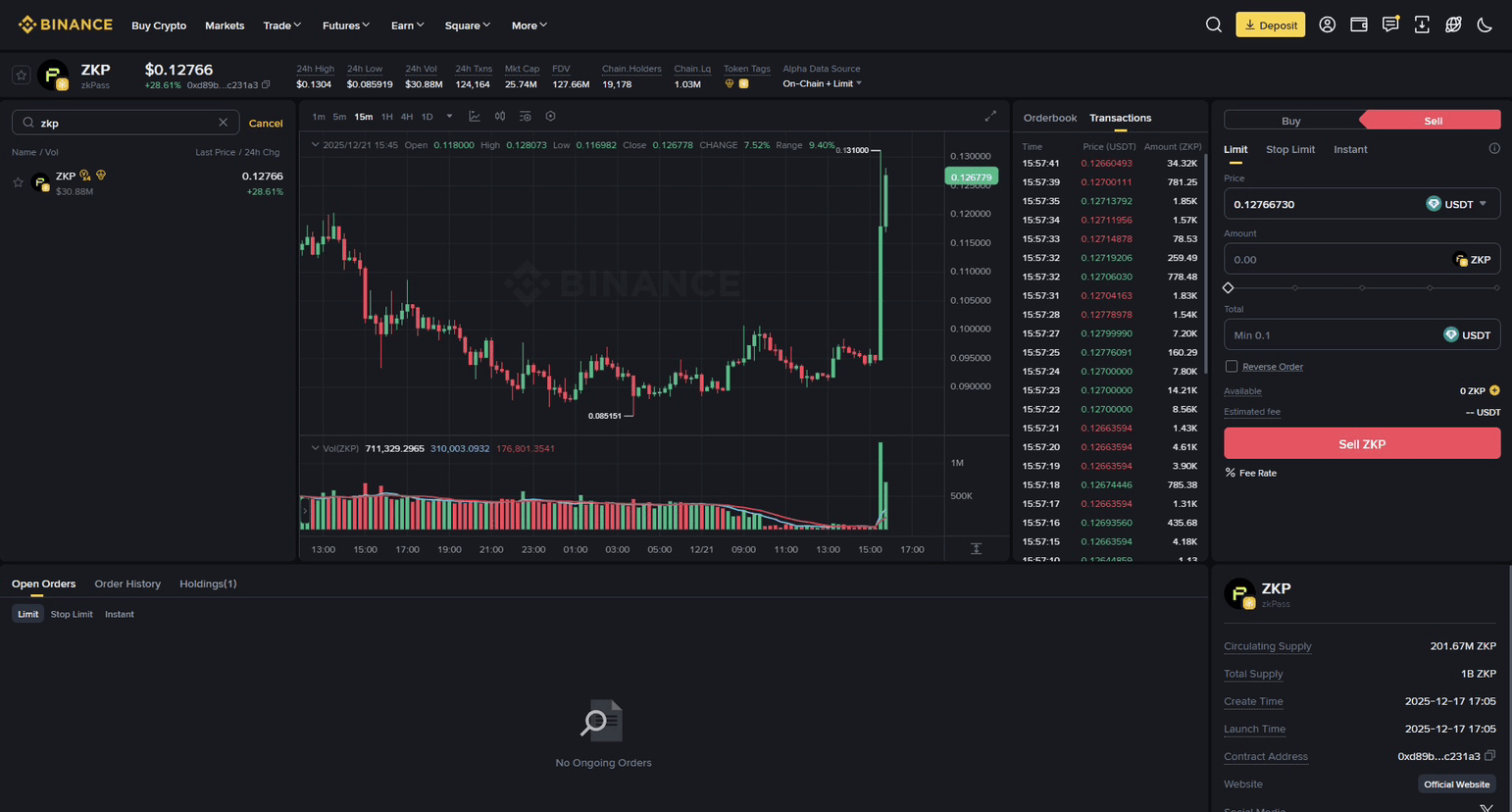Switch to the Transactions tab

click(1120, 118)
